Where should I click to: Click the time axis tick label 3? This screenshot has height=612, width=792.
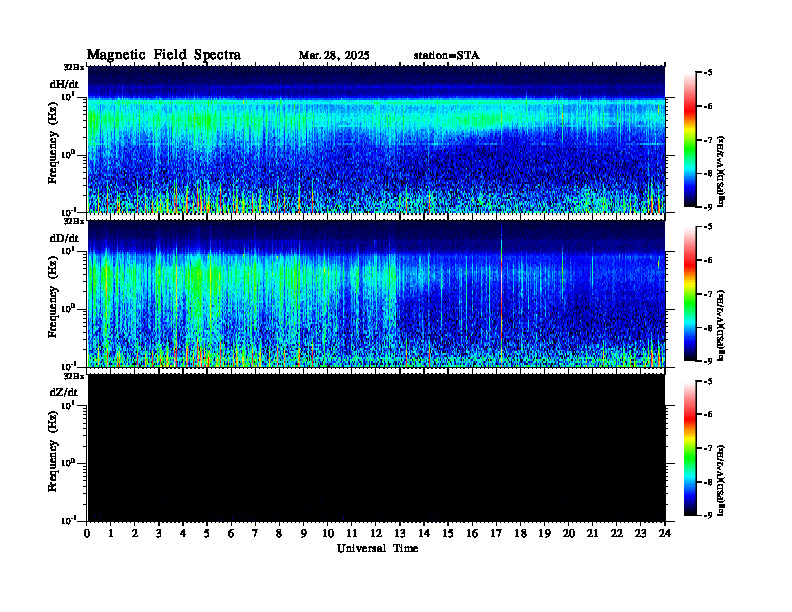(159, 533)
